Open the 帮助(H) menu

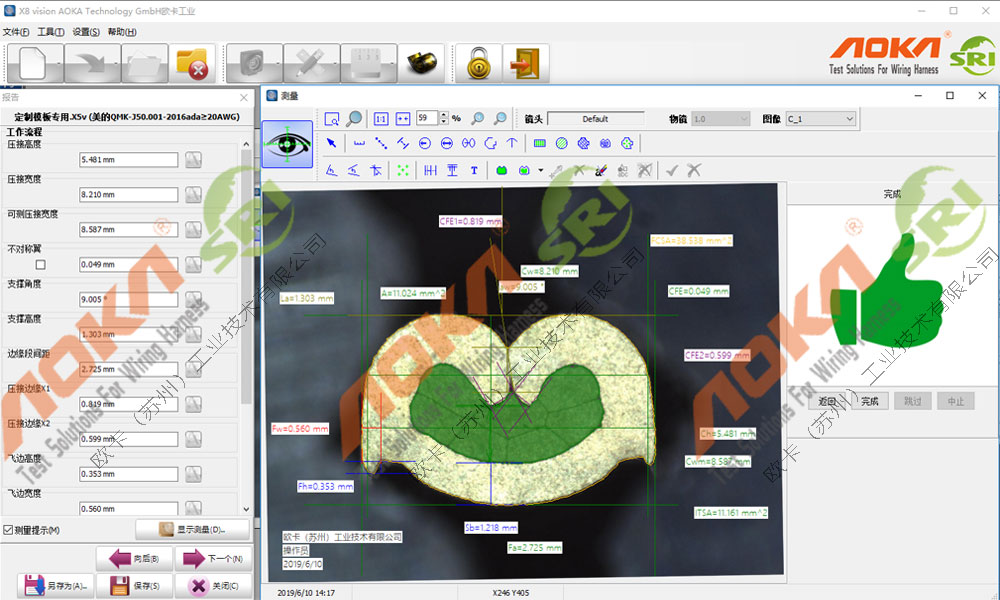122,32
